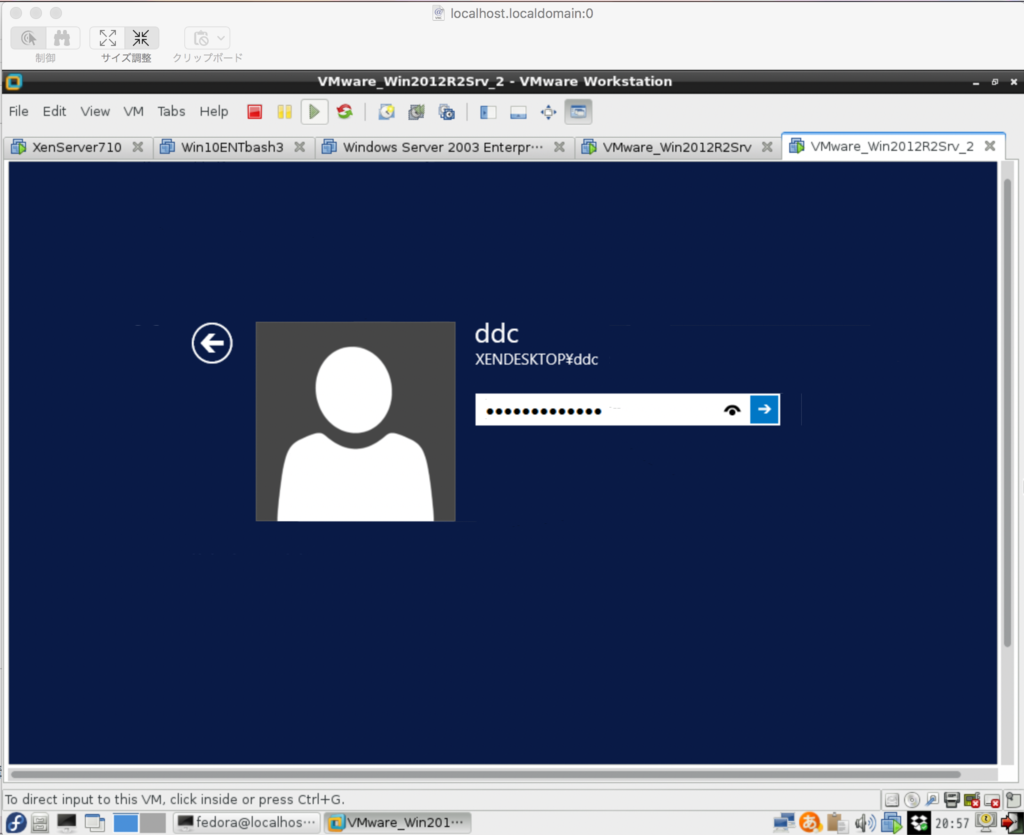Click the restart VM icon
Image resolution: width=1024 pixels, height=835 pixels.
[345, 112]
